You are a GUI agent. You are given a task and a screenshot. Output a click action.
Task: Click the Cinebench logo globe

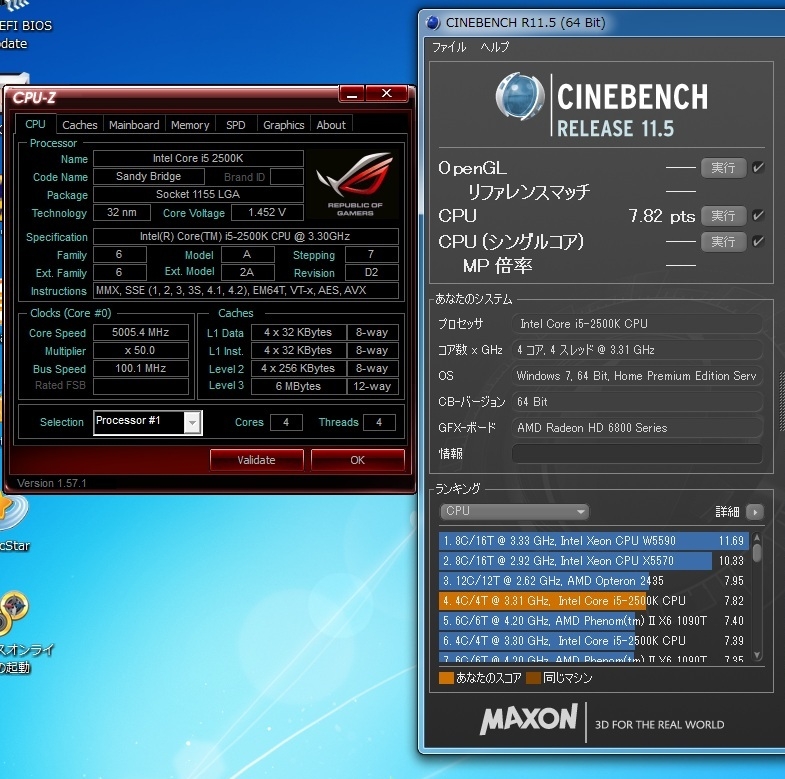coord(520,97)
